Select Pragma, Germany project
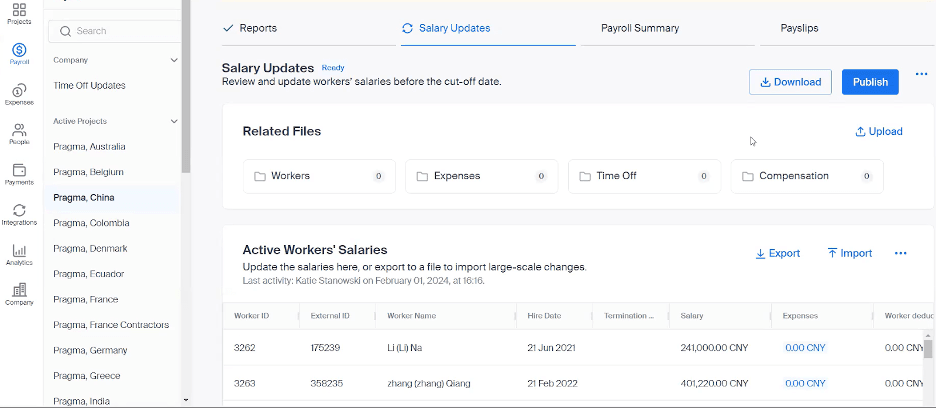This screenshot has width=936, height=408. [90, 351]
